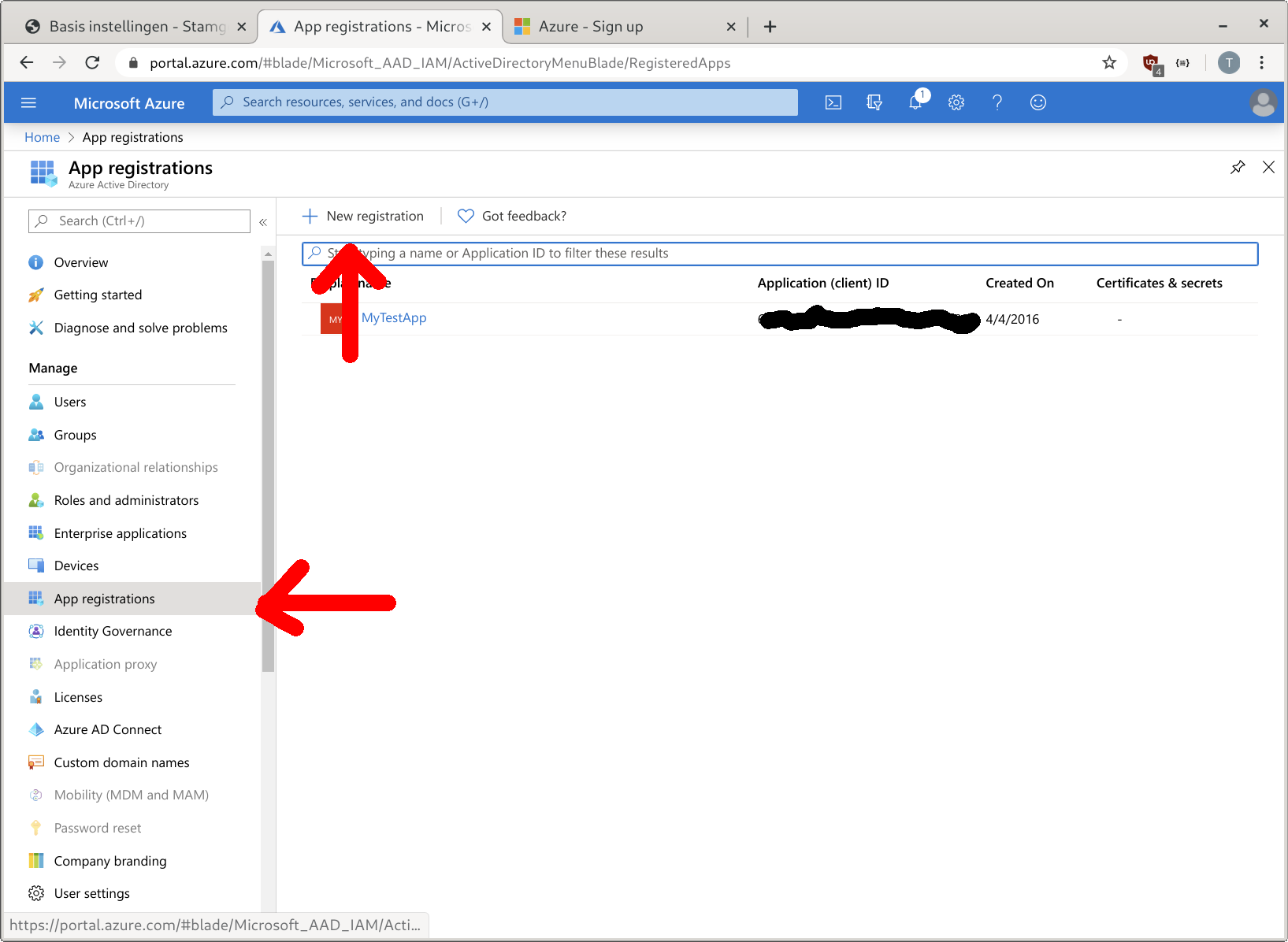Click Got feedback? button

click(x=512, y=216)
